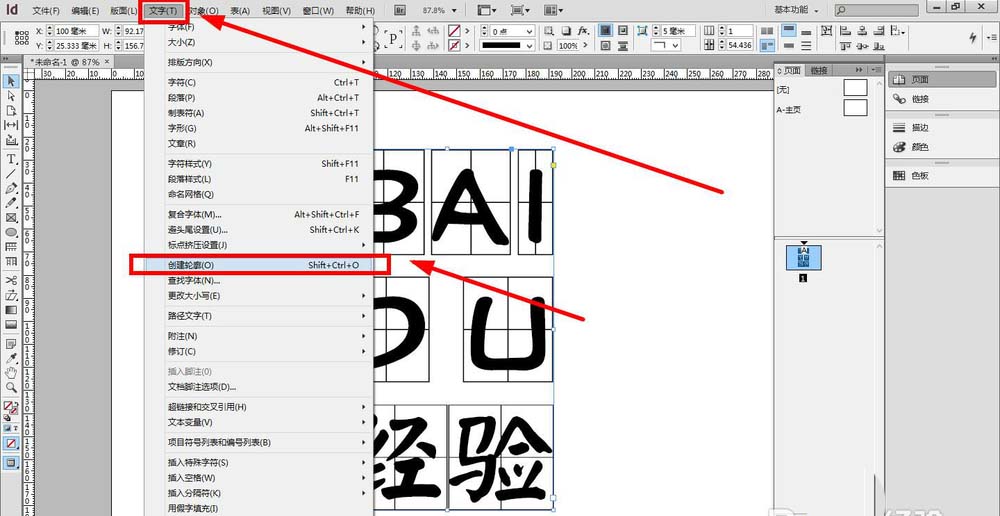Select the Selection tool (black arrow)

point(11,81)
